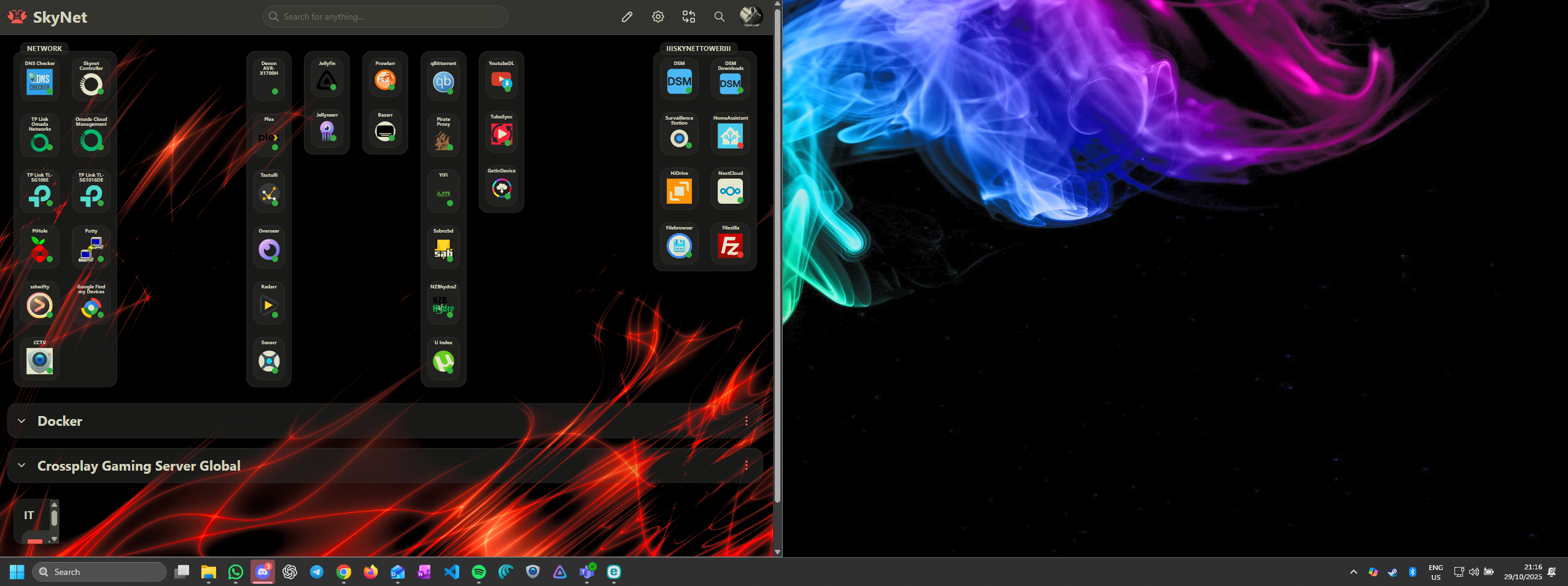Launch the Filezilla tile
Screen dimensions: 1568x586
click(731, 244)
